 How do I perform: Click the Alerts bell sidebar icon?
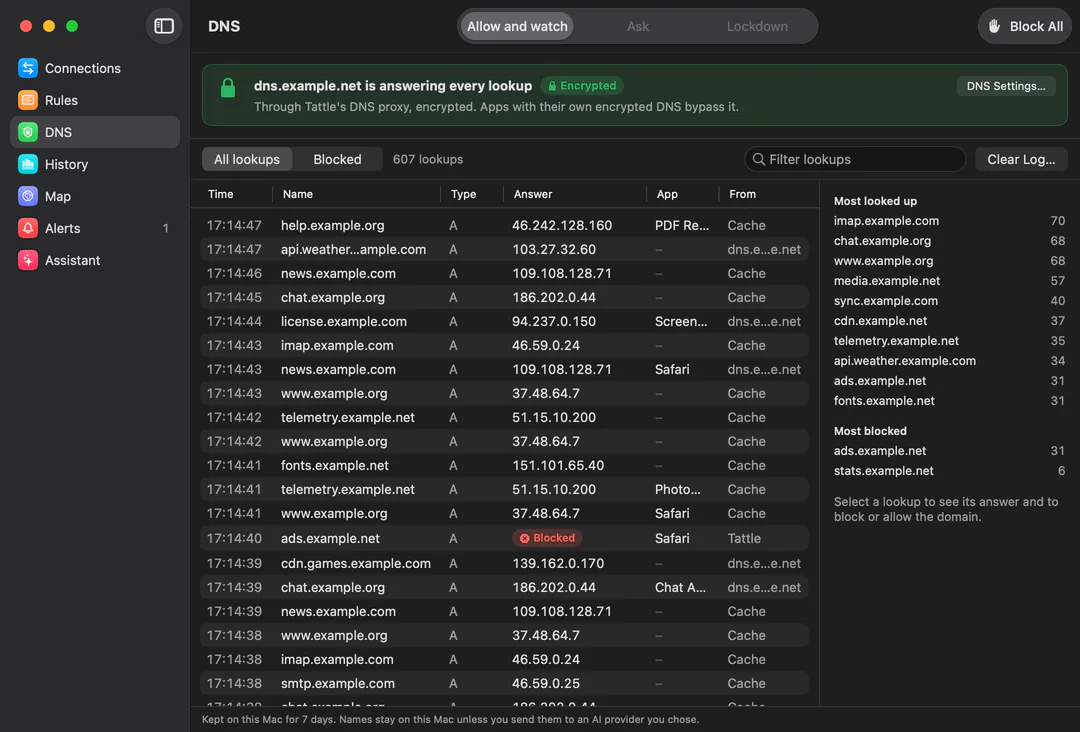28,228
